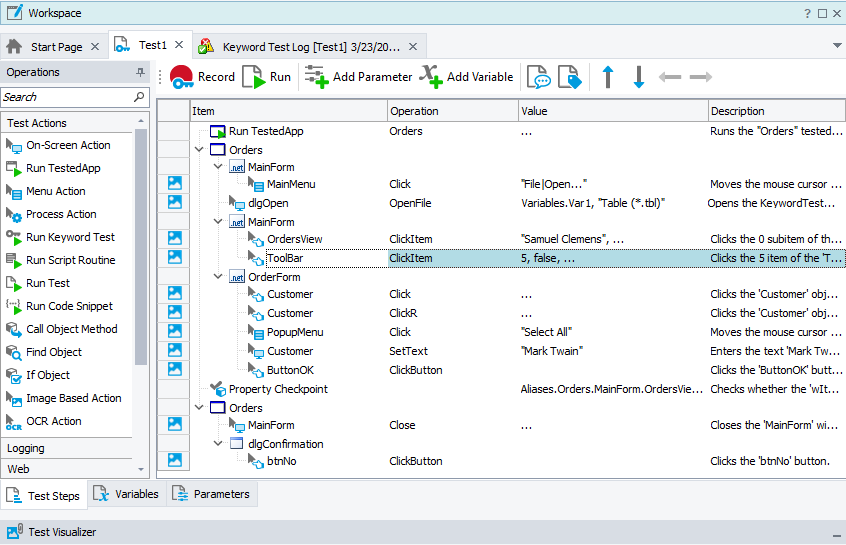The width and height of the screenshot is (846, 545).
Task: Select OCR Action from operations list
Action: coord(54,421)
